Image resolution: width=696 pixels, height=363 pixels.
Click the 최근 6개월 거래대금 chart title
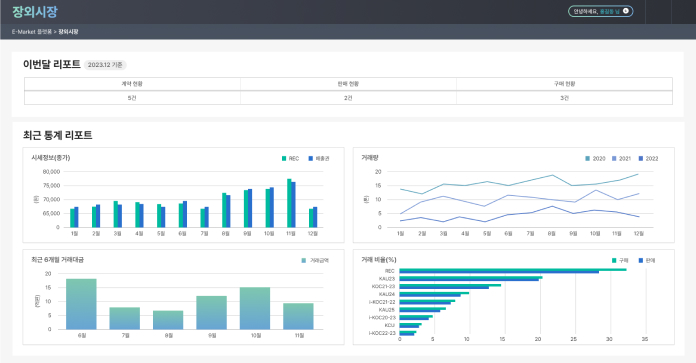click(x=58, y=260)
